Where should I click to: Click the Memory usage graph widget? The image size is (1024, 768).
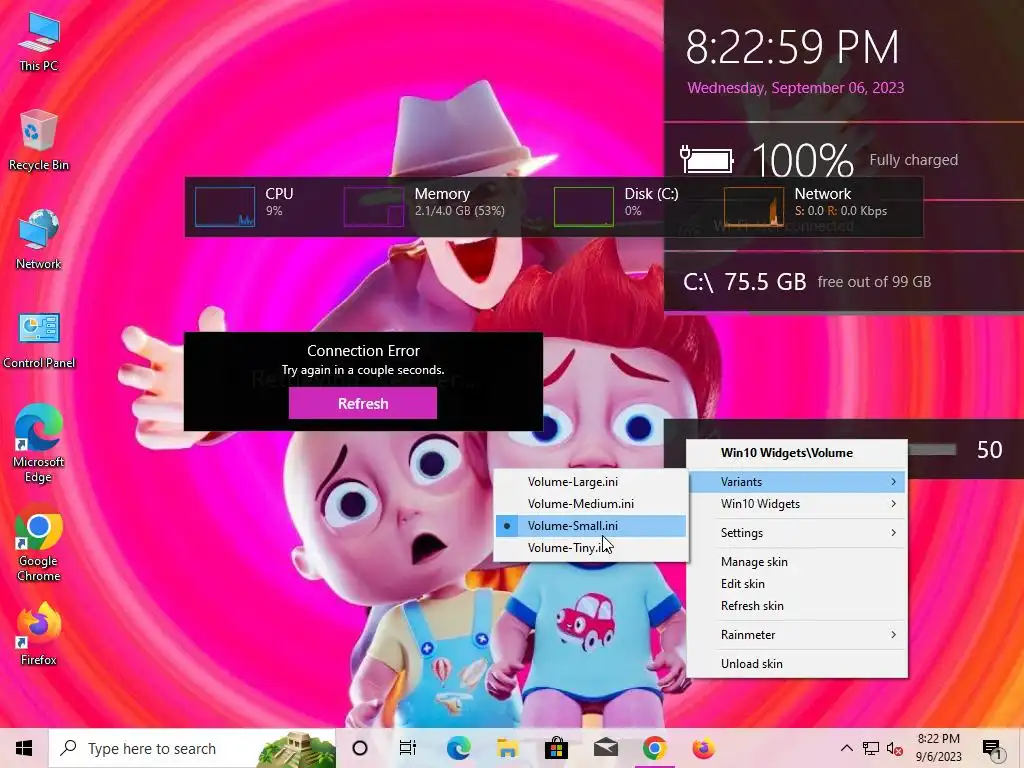click(374, 206)
